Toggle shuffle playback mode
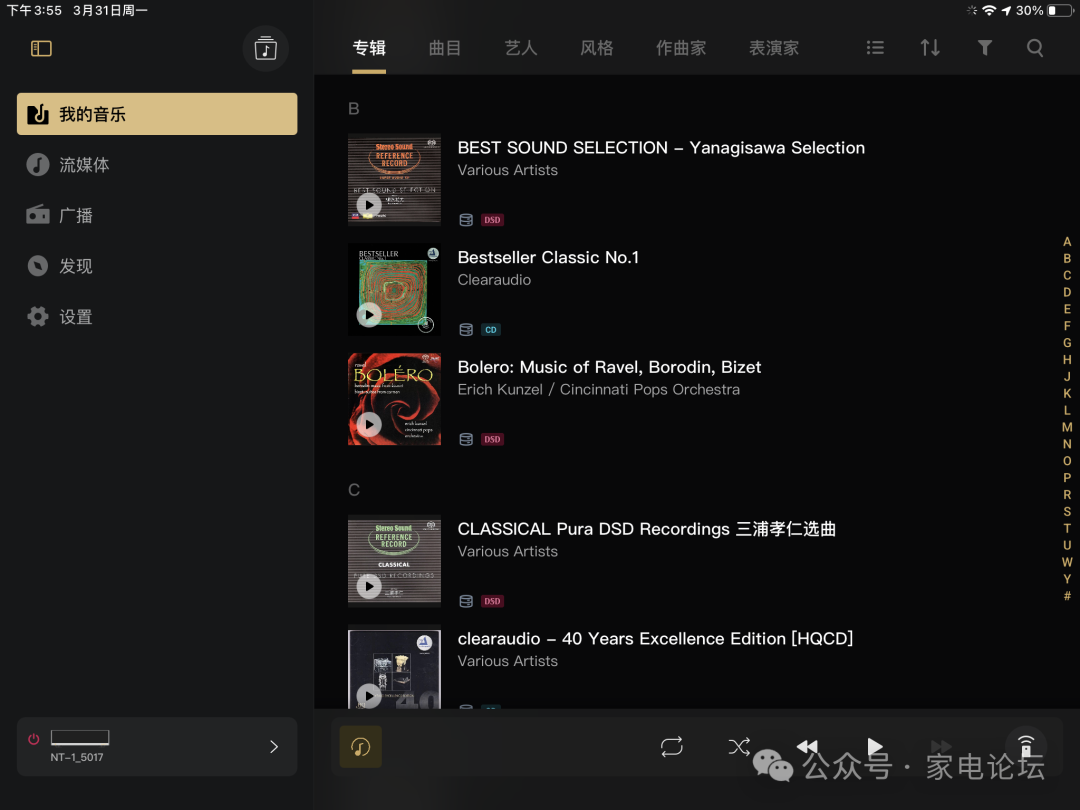1080x810 pixels. (739, 747)
